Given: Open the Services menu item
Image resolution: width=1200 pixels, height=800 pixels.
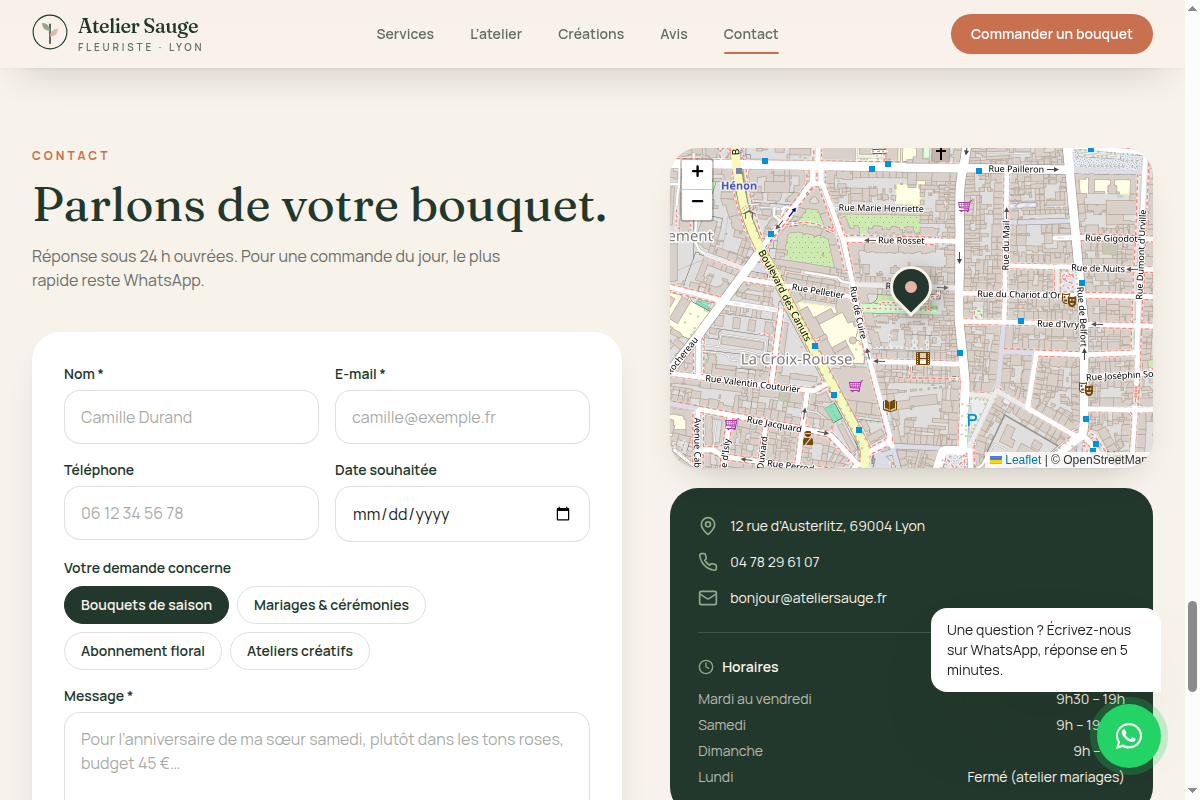Looking at the screenshot, I should [405, 34].
